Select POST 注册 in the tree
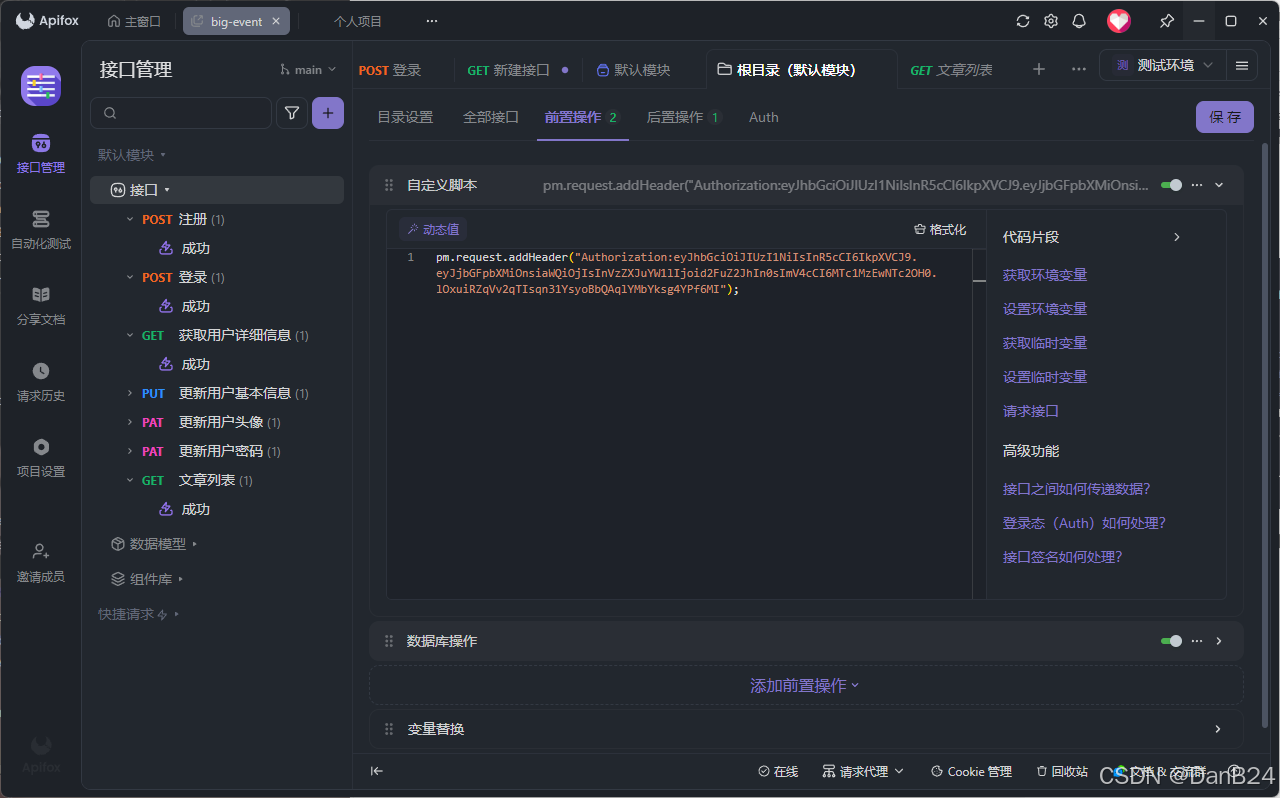Screen dimensions: 1280x798 (x=183, y=219)
